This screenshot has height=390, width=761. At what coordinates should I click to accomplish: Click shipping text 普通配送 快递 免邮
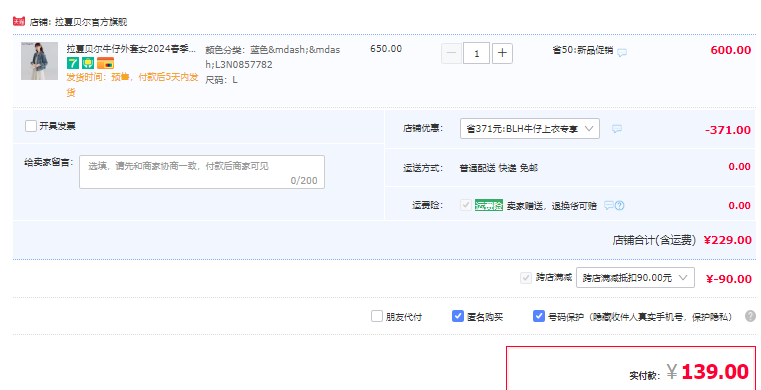[498, 168]
